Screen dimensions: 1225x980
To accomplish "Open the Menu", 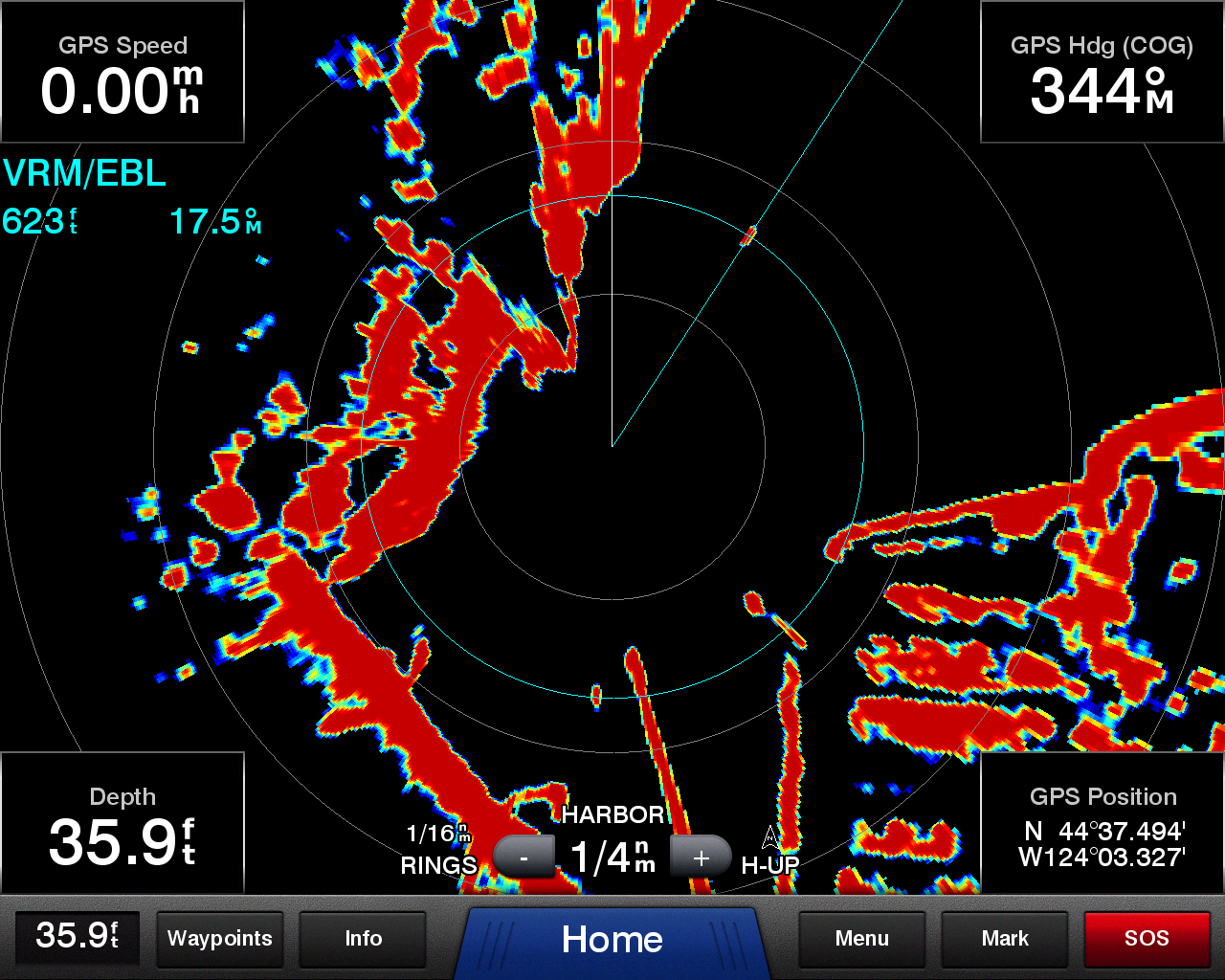I will [861, 939].
